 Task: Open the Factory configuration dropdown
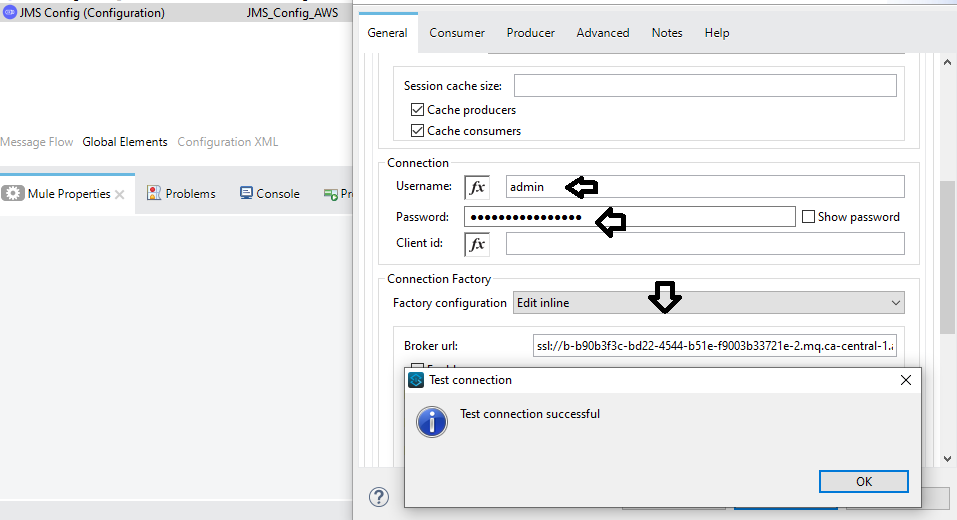click(709, 303)
